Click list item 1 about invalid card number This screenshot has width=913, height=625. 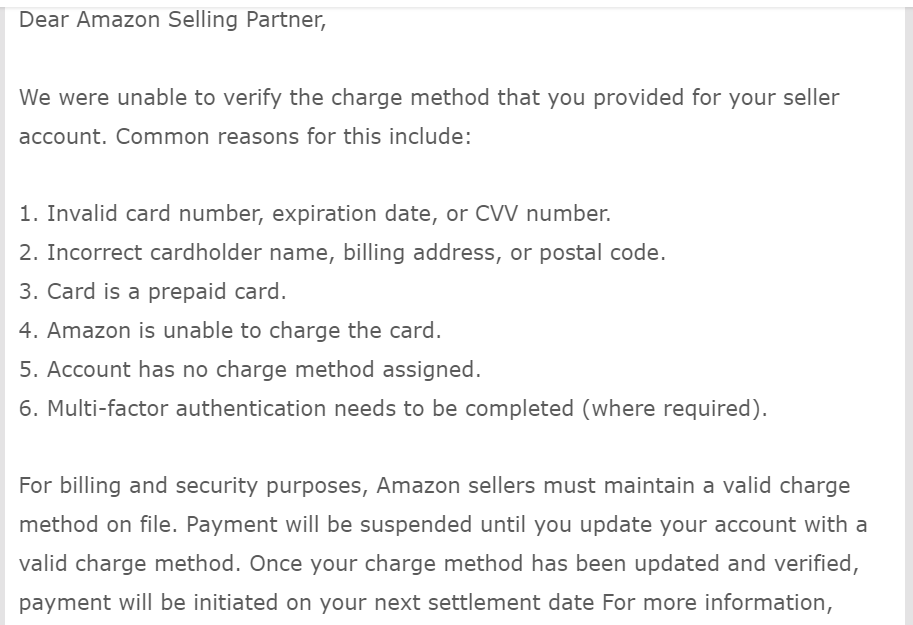click(x=315, y=214)
